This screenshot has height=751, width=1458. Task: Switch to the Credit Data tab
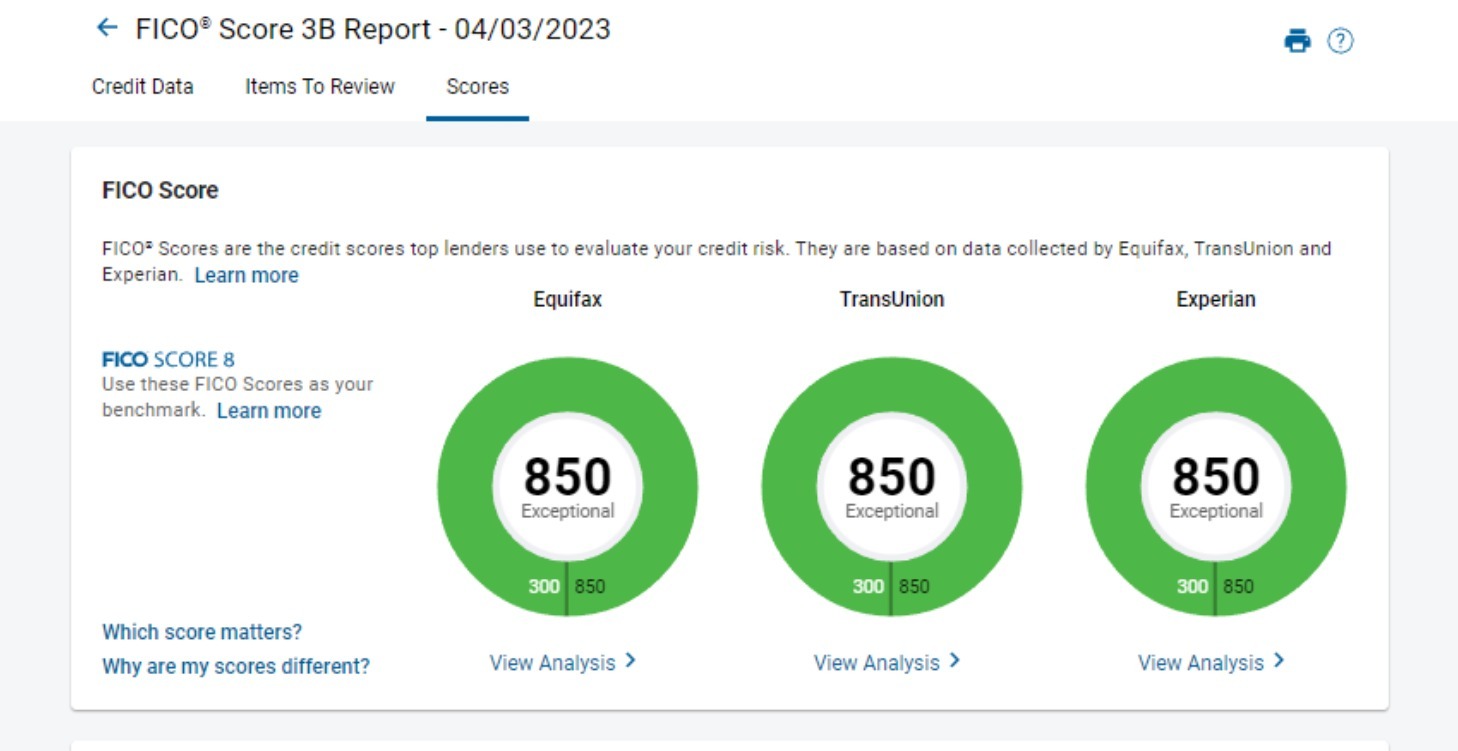tap(142, 87)
